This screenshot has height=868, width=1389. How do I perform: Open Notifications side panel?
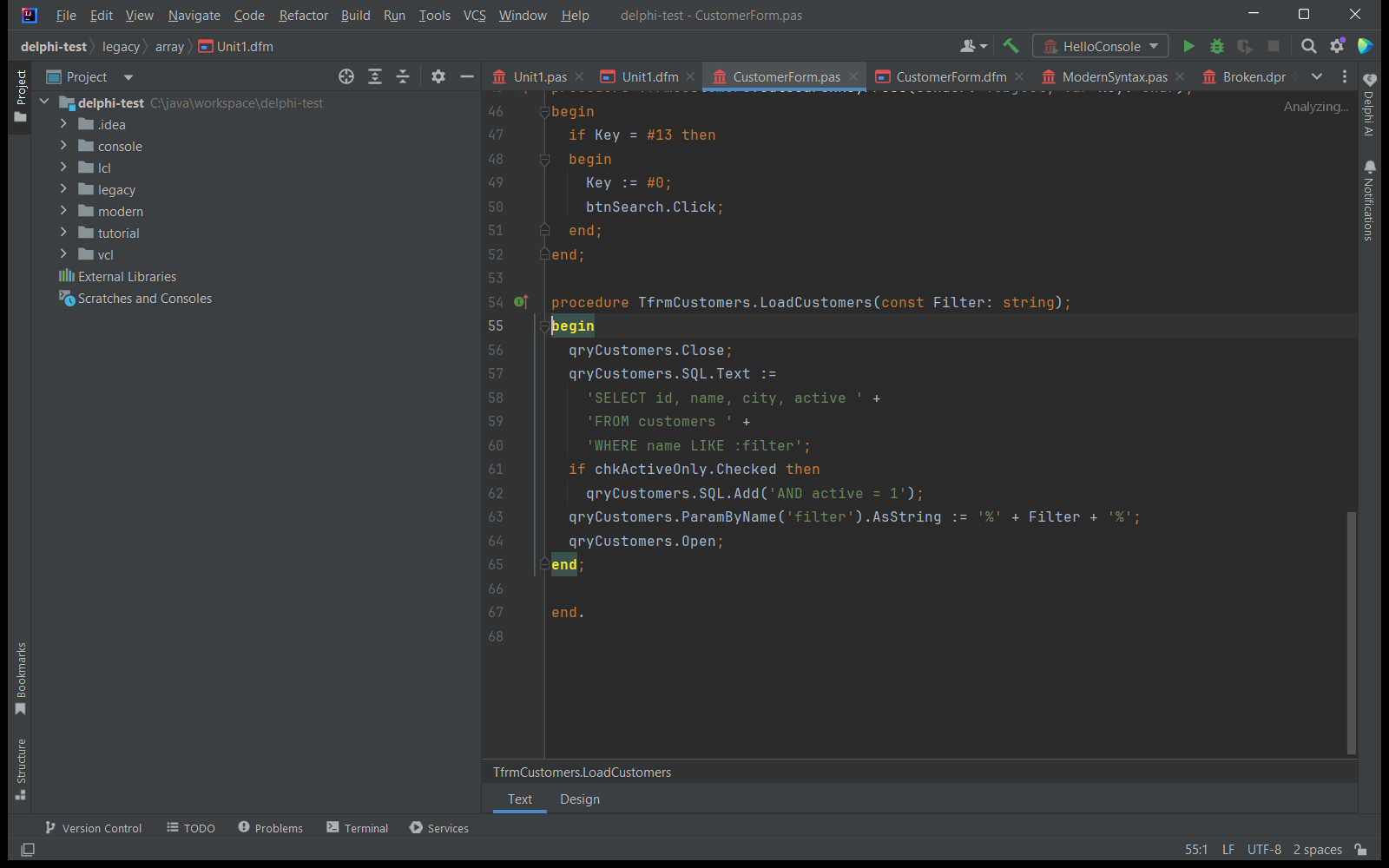tap(1369, 201)
